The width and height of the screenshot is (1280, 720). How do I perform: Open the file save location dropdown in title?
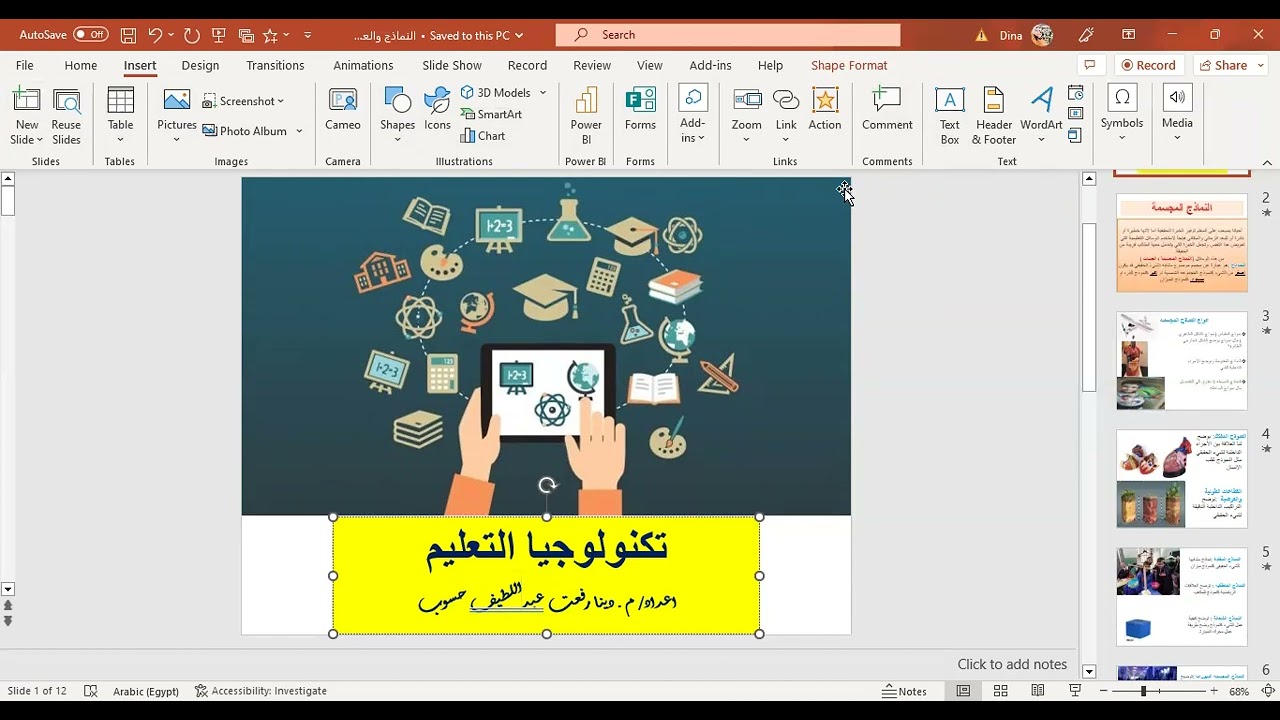519,35
